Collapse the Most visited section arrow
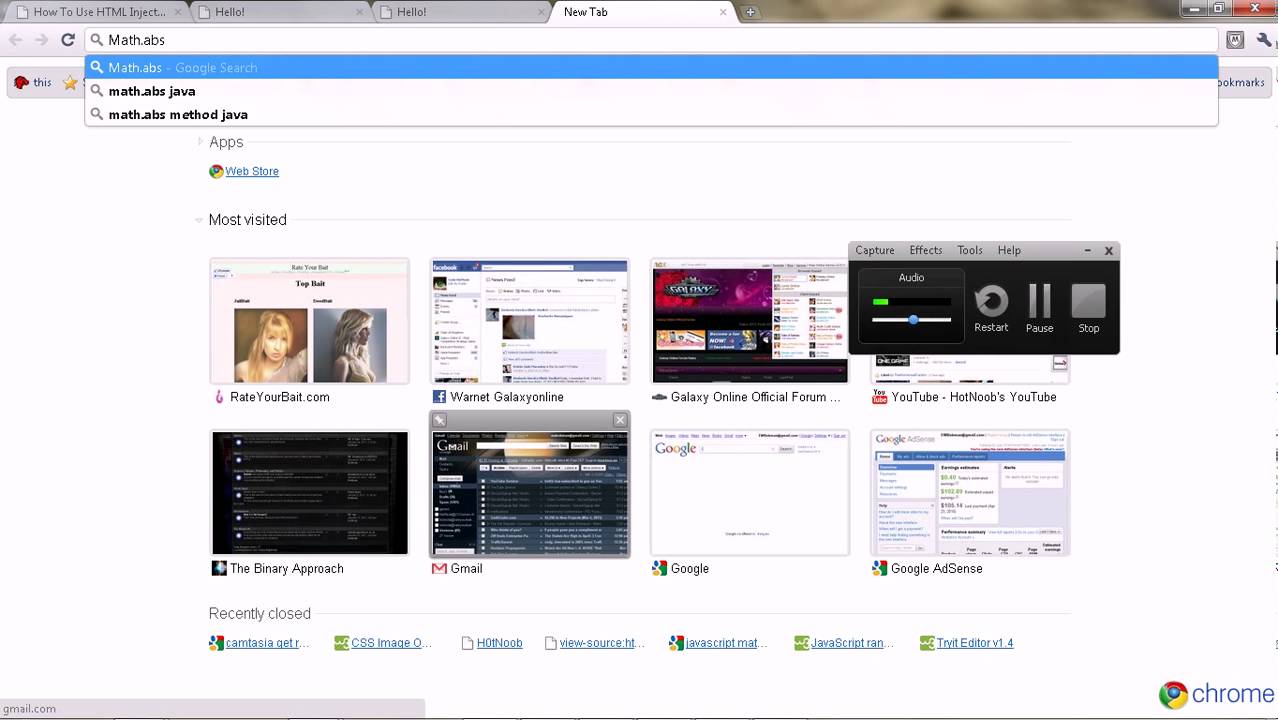1278x720 pixels. coord(200,220)
